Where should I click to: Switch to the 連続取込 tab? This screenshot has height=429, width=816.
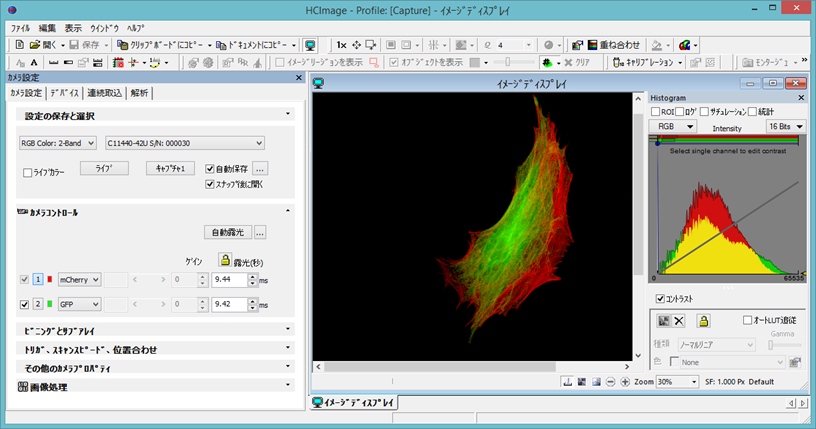pyautogui.click(x=104, y=93)
